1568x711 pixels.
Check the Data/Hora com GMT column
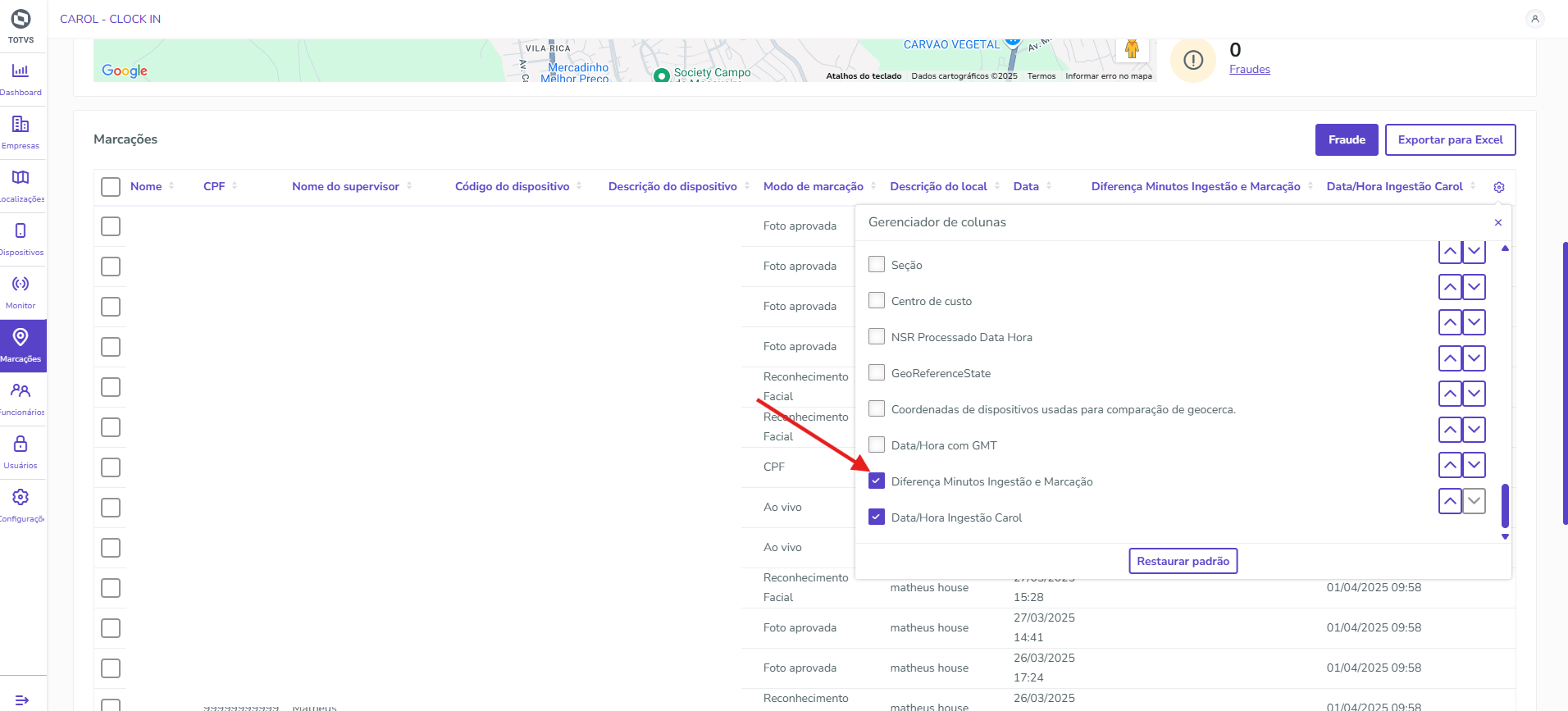pyautogui.click(x=877, y=445)
